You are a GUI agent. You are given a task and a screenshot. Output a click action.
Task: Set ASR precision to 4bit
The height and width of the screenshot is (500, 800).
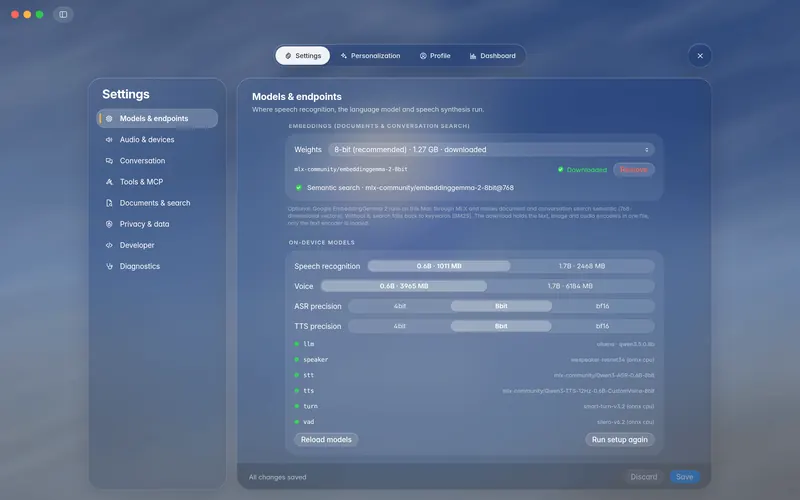click(x=399, y=306)
